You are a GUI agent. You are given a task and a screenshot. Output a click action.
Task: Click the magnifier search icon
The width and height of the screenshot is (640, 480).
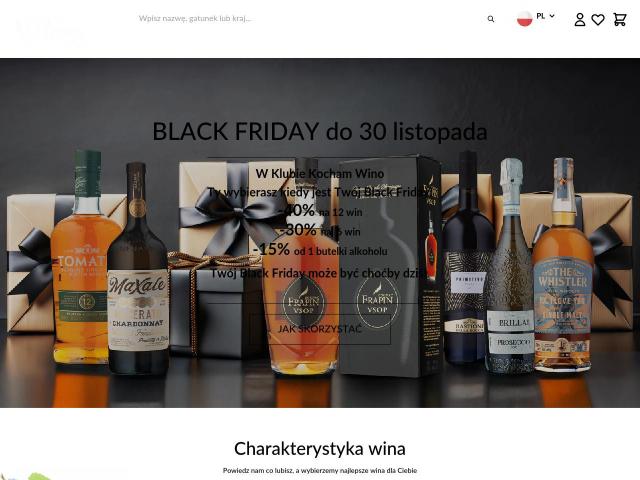click(491, 19)
